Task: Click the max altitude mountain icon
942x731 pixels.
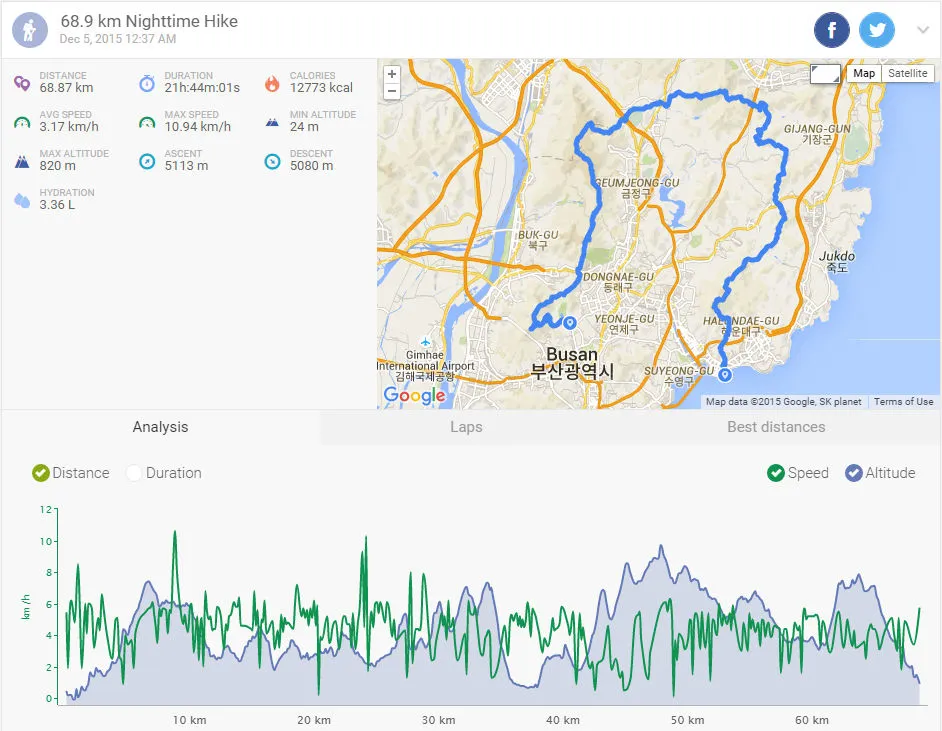Action: pyautogui.click(x=22, y=162)
